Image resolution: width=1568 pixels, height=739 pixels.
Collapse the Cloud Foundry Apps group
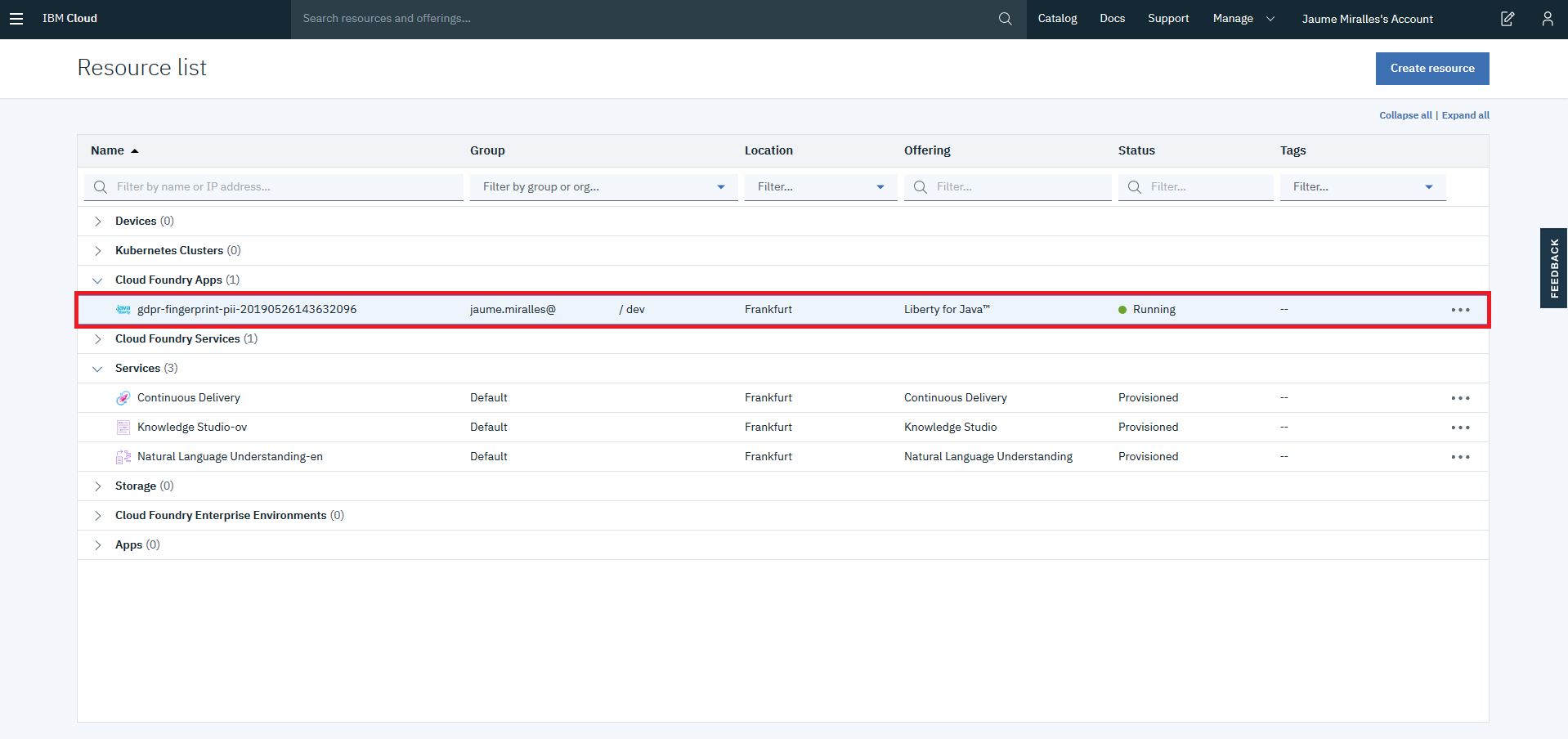(98, 280)
